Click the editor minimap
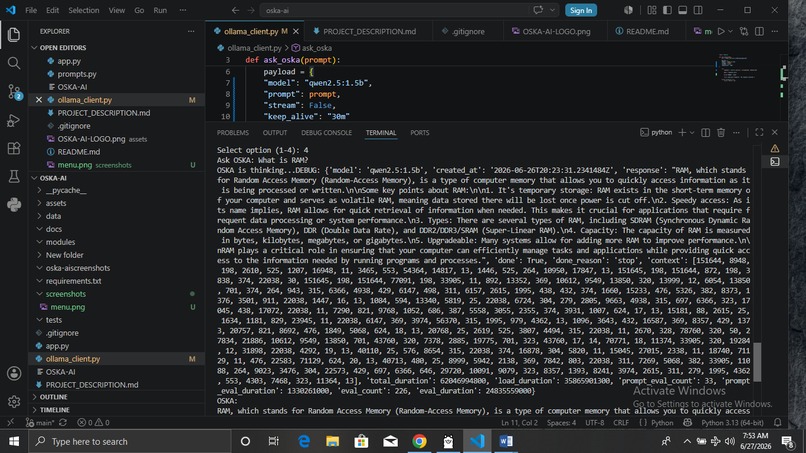This screenshot has width=806, height=453. [737, 67]
